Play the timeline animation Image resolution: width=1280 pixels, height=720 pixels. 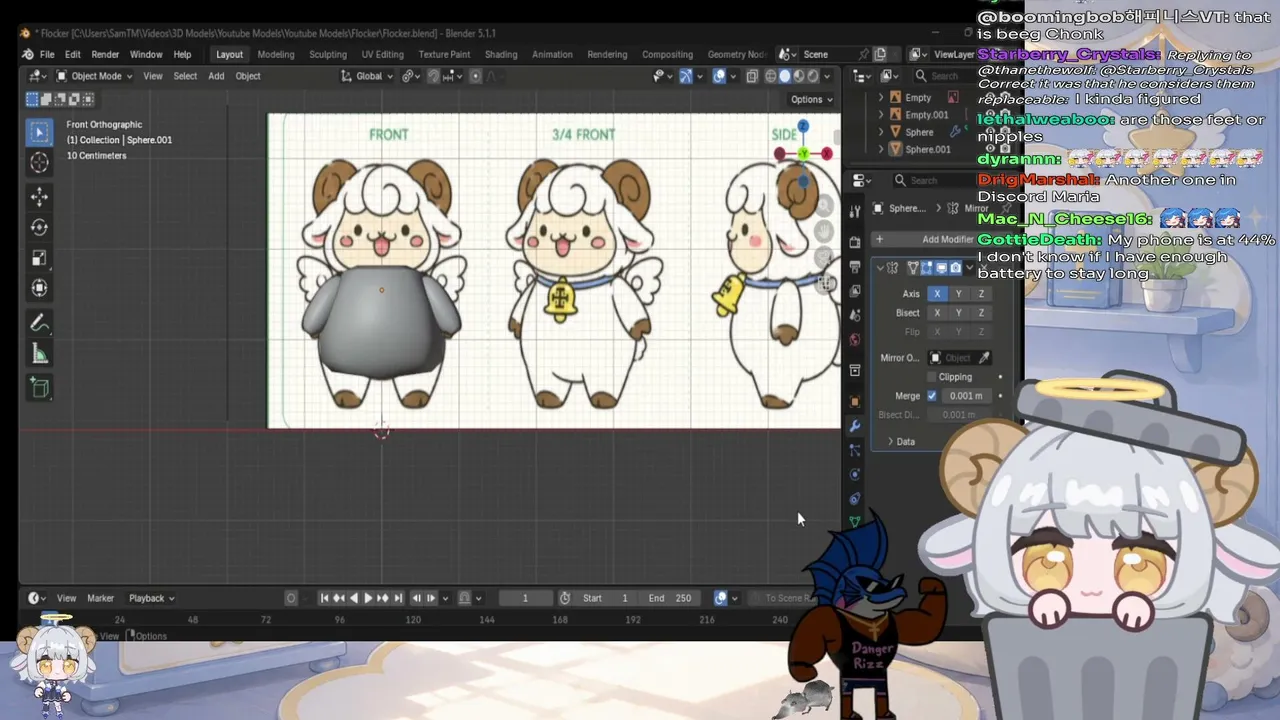(367, 598)
